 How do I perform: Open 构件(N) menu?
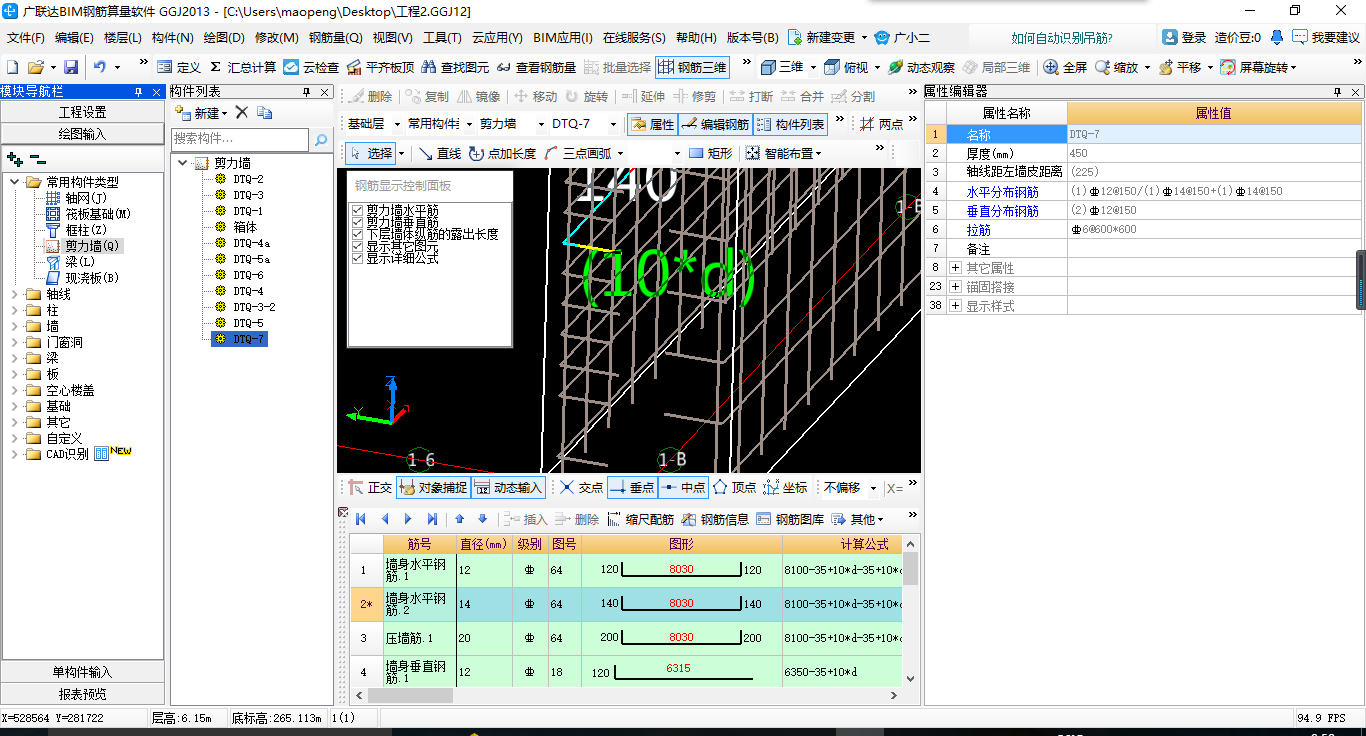(x=173, y=38)
